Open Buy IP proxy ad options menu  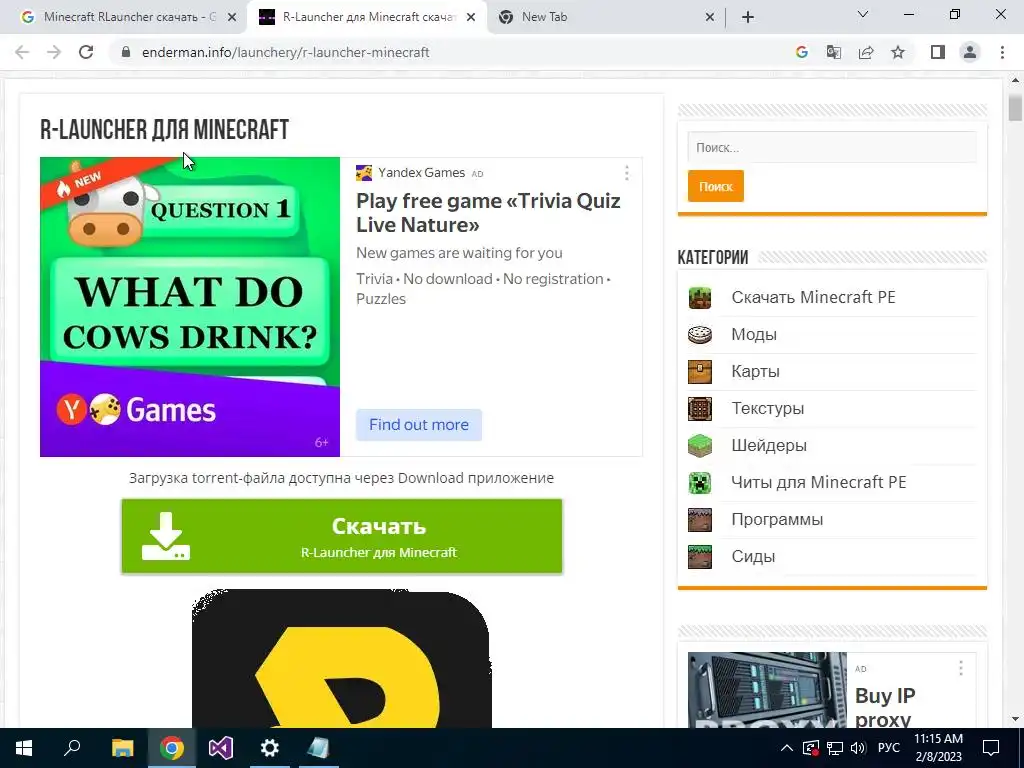click(960, 668)
